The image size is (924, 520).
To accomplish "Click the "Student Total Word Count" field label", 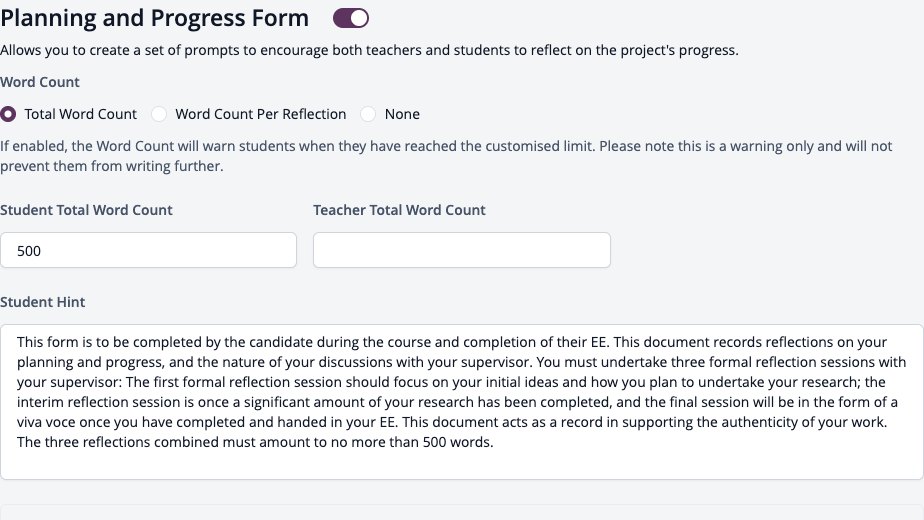I will pos(86,210).
